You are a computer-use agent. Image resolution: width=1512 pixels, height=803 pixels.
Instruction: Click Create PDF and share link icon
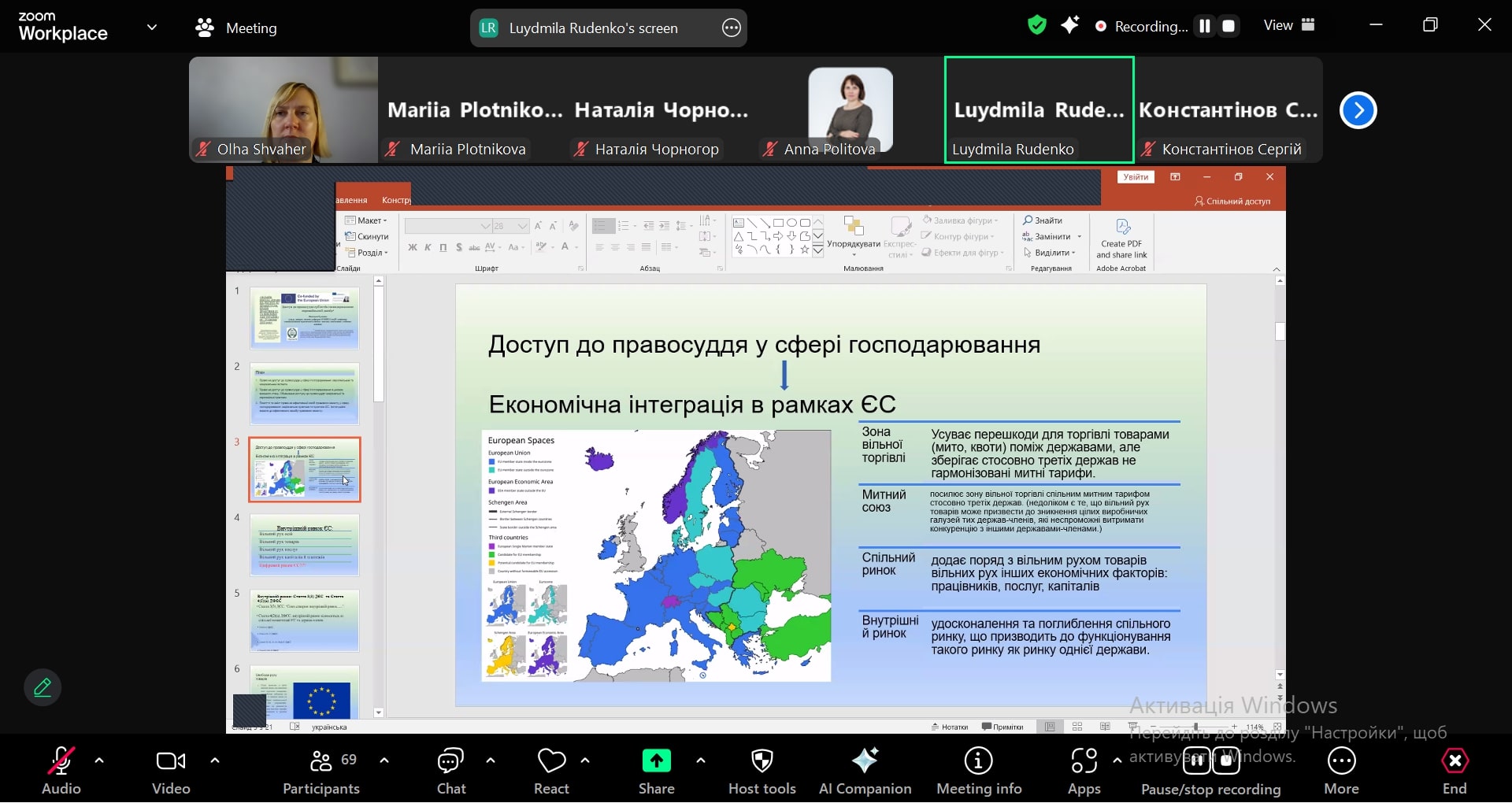pyautogui.click(x=1122, y=239)
